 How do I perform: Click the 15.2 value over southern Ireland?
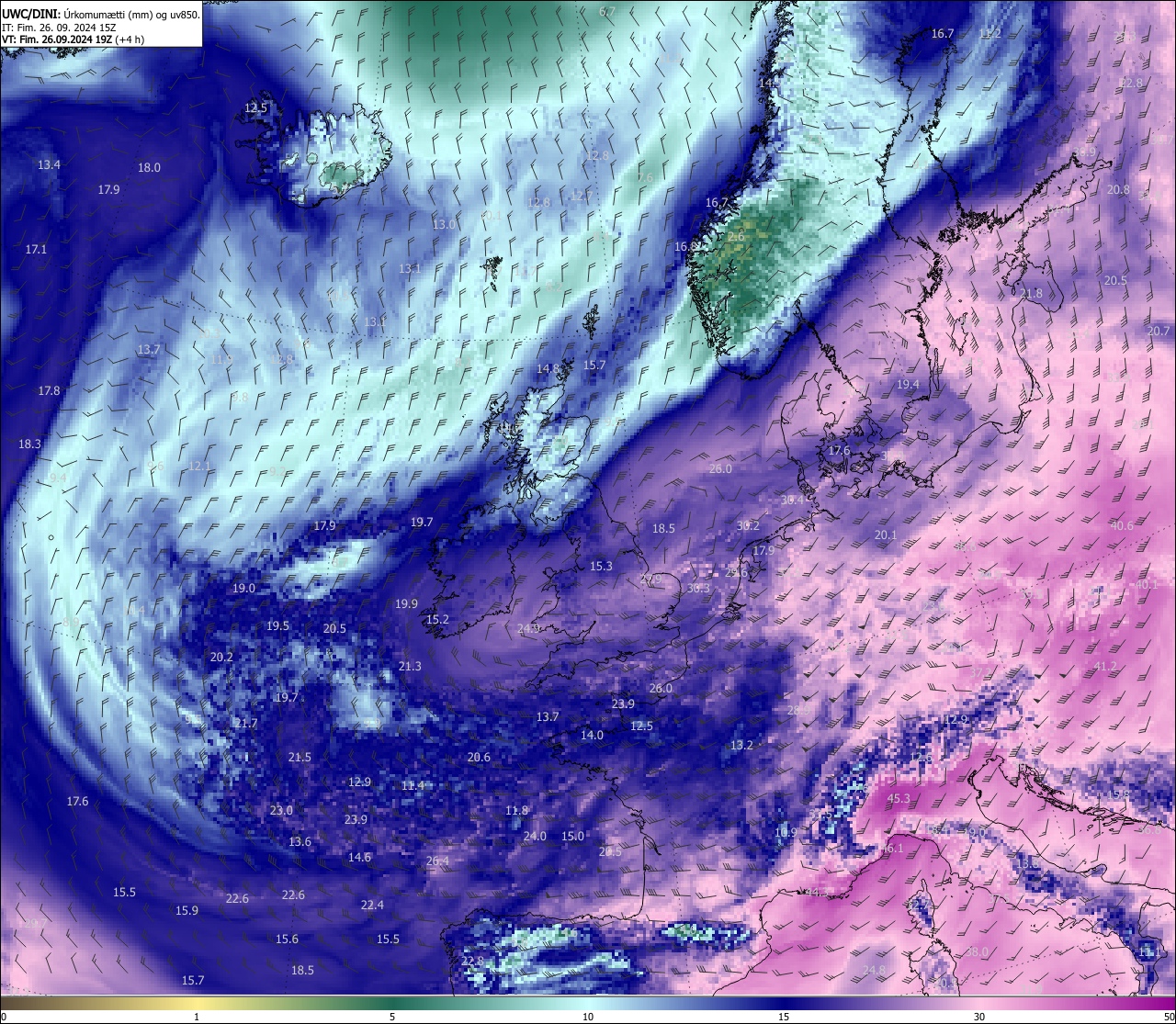[437, 620]
